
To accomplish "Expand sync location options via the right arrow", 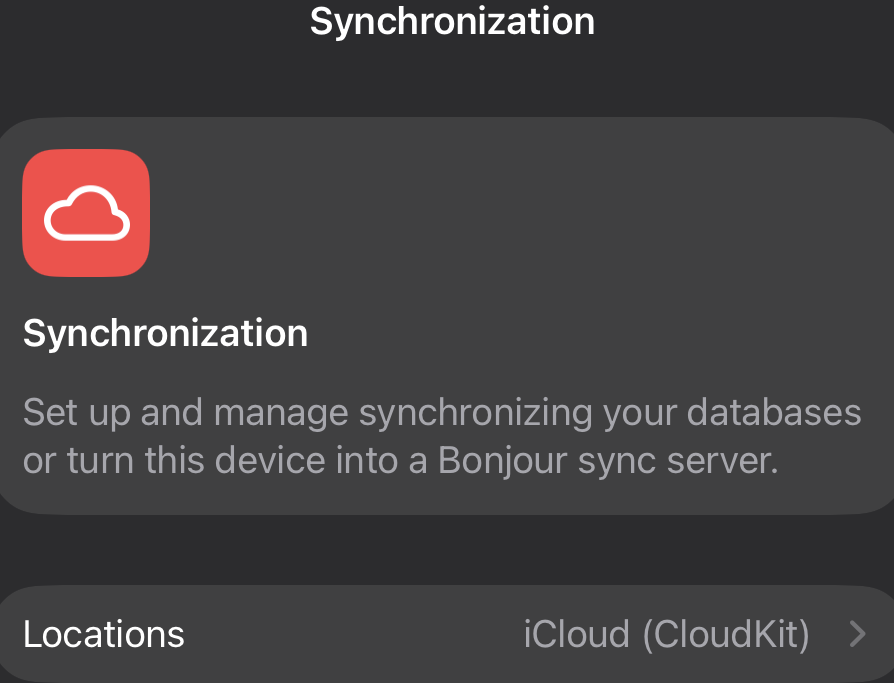I will (856, 634).
